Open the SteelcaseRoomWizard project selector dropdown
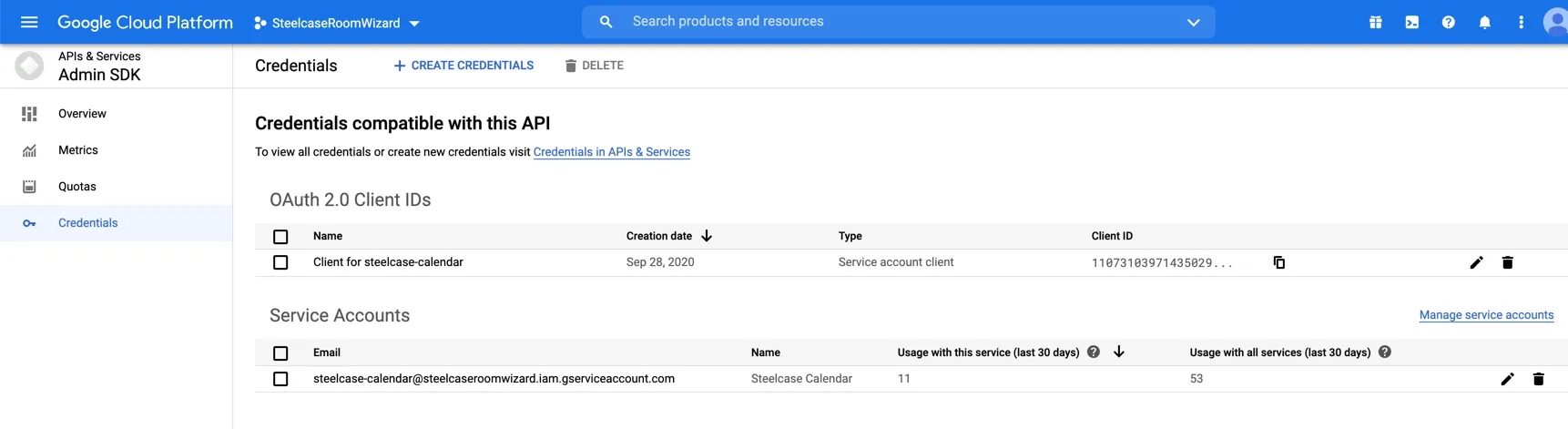The height and width of the screenshot is (429, 1568). tap(337, 23)
